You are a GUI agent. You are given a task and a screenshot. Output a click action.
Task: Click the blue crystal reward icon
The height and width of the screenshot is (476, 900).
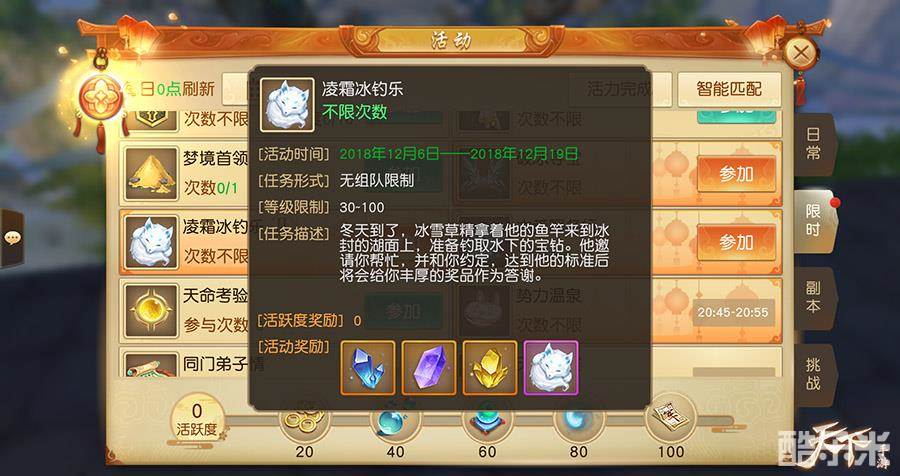[x=368, y=367]
